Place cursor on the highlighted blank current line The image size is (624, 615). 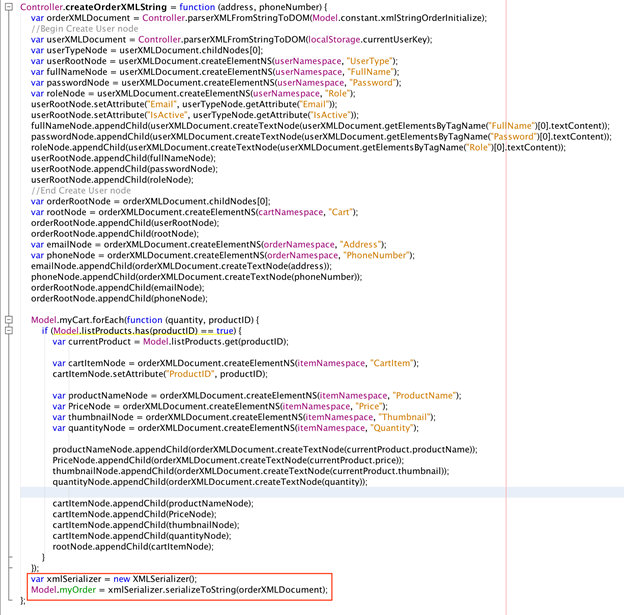pyautogui.click(x=322, y=492)
